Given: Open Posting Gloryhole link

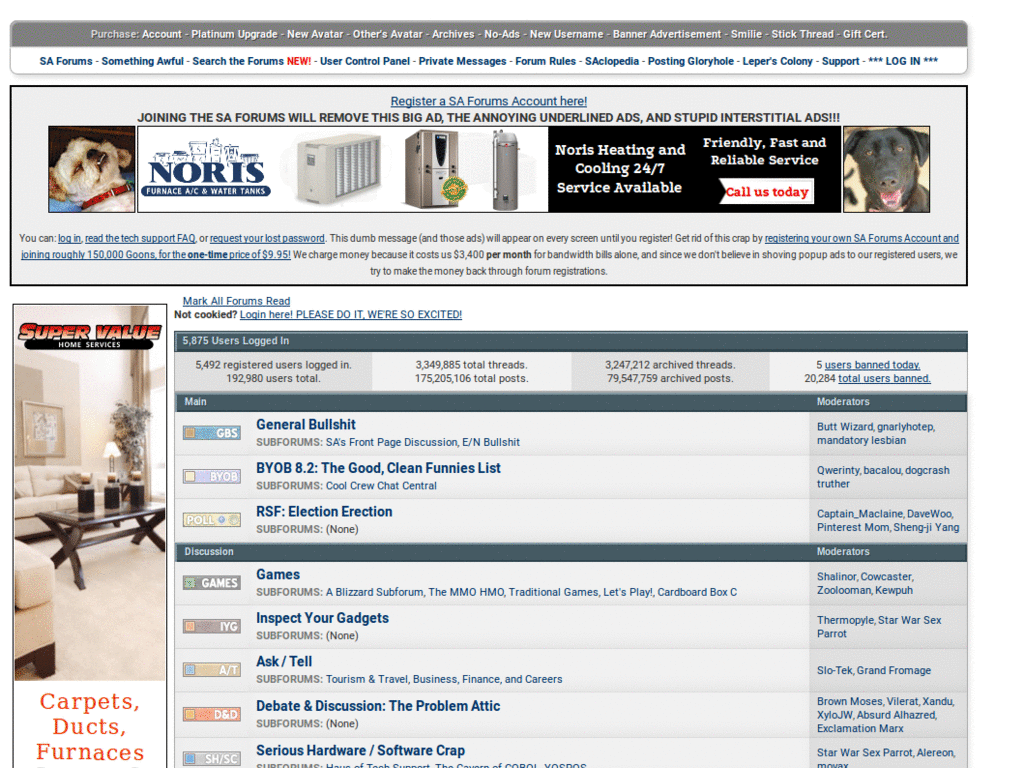Looking at the screenshot, I should pos(691,61).
